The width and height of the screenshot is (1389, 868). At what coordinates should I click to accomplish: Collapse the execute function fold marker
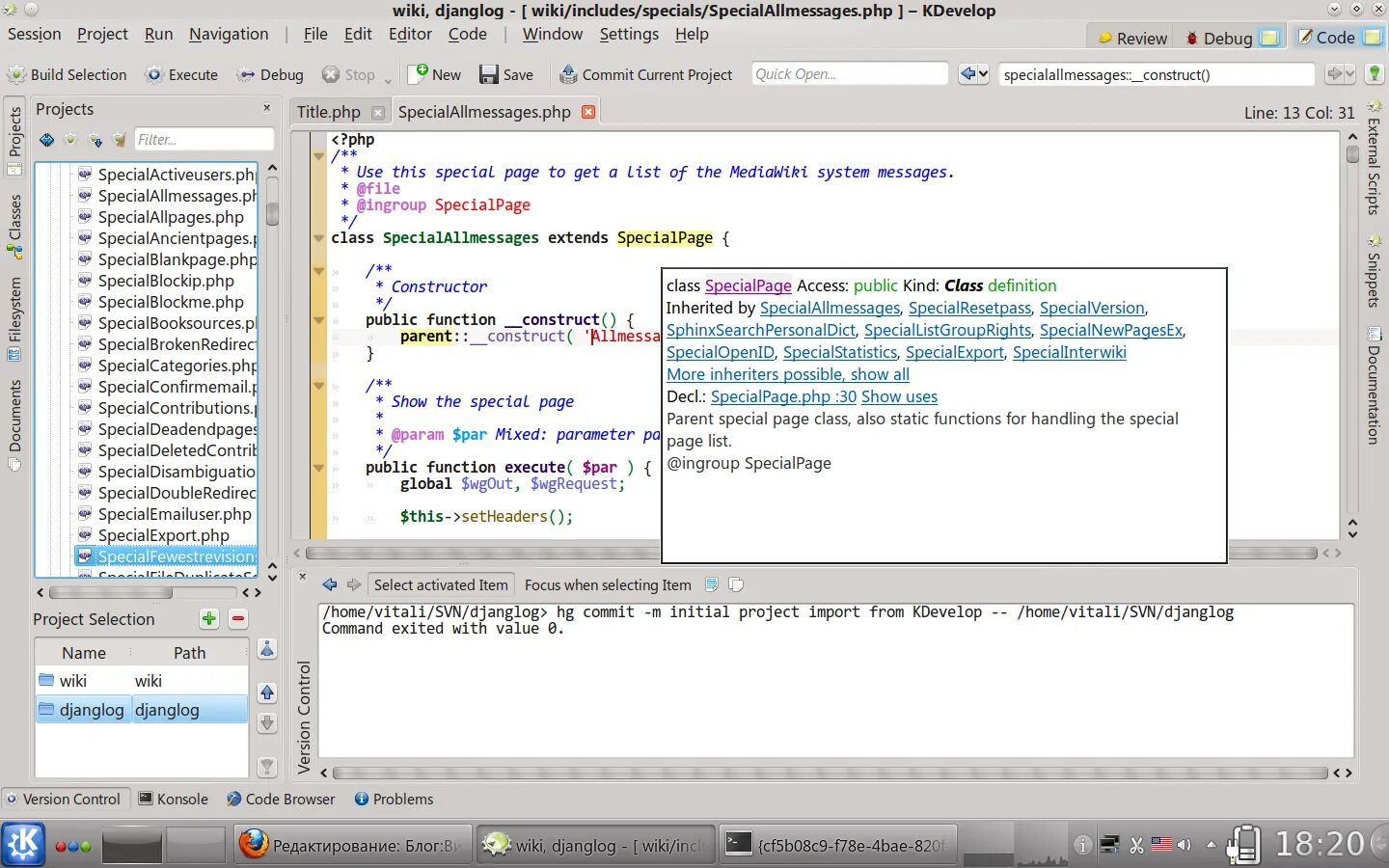318,468
